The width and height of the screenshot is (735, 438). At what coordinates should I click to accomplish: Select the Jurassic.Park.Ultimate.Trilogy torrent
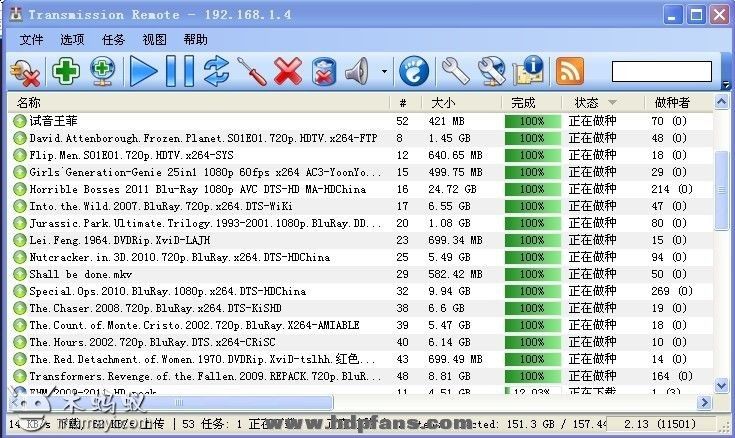[x=361, y=223]
